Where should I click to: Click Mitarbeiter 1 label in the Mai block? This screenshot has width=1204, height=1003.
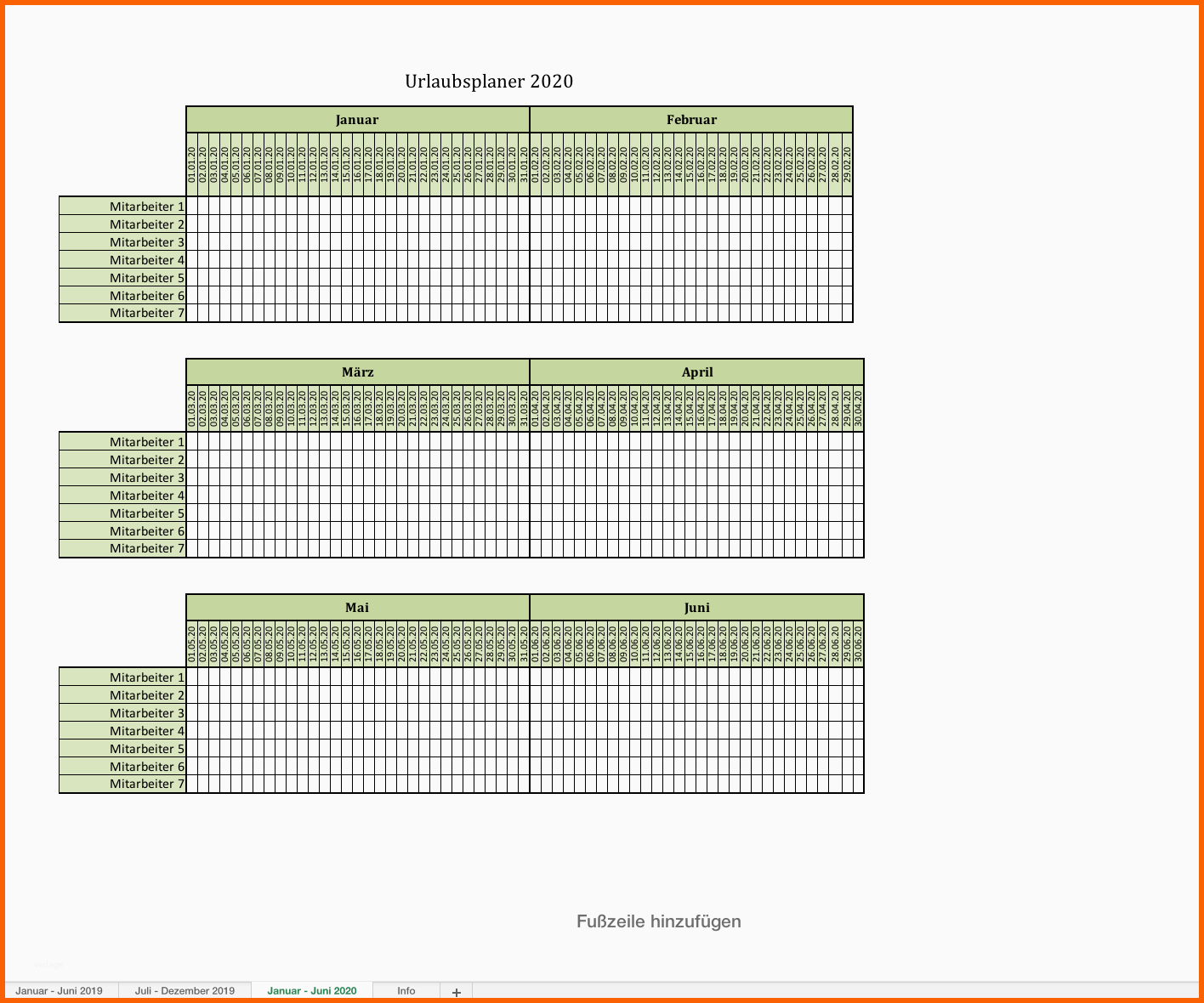click(122, 677)
